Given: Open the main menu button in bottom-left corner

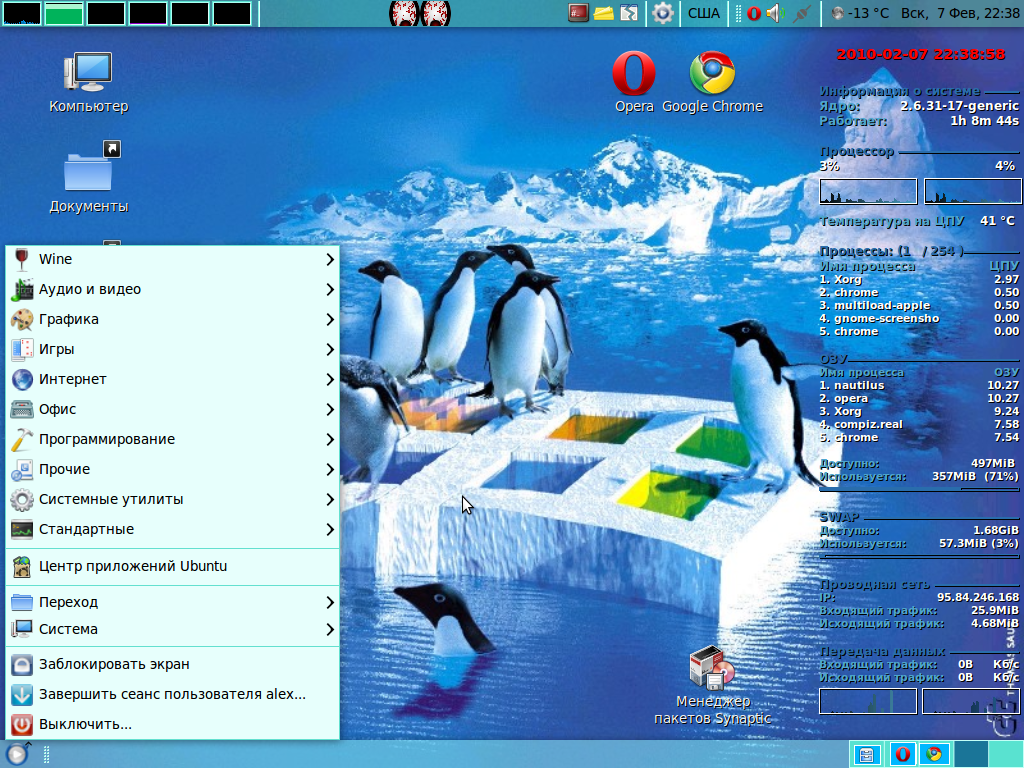Looking at the screenshot, I should [17, 754].
